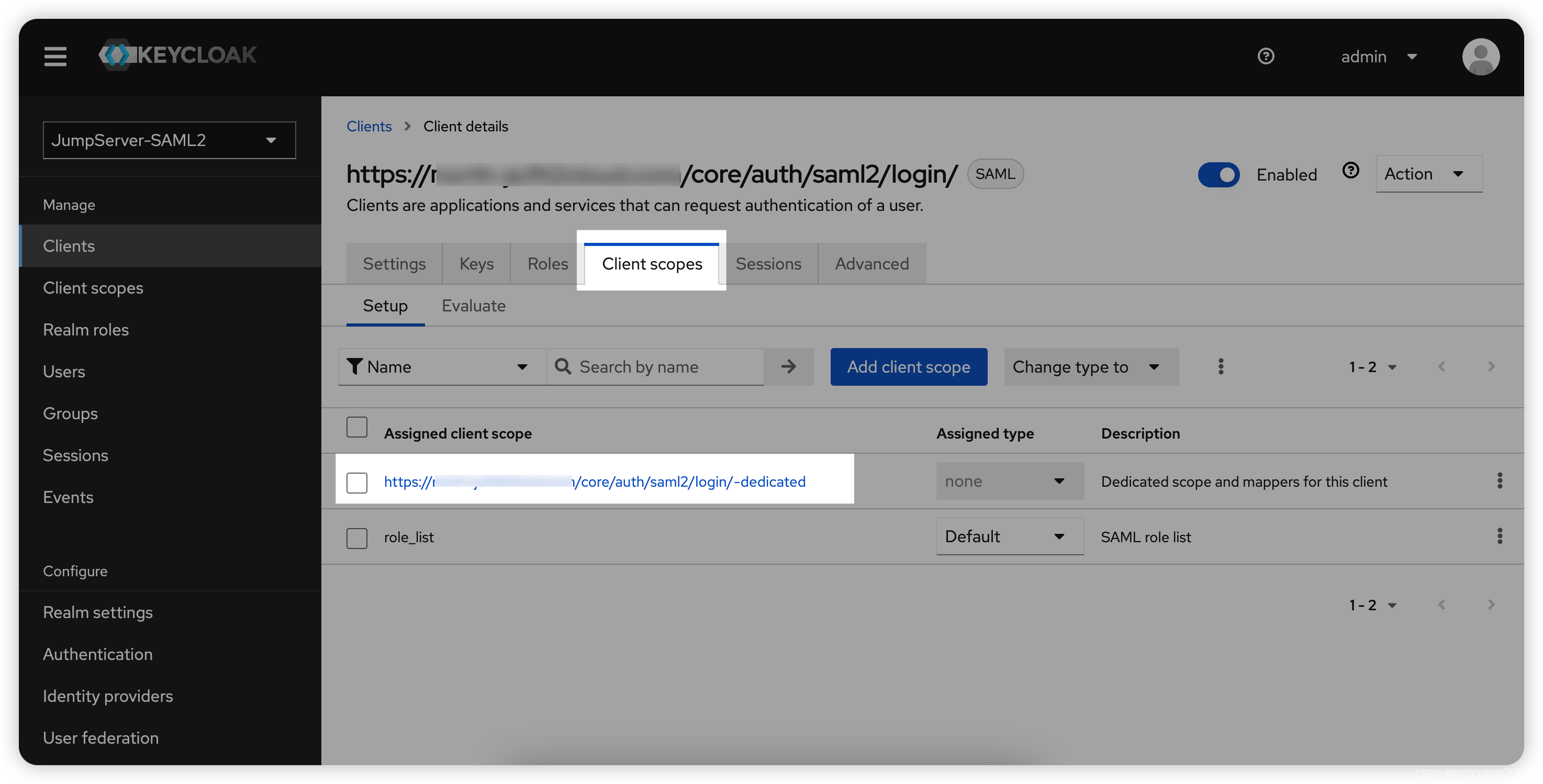Click the search arrow icon

(788, 366)
